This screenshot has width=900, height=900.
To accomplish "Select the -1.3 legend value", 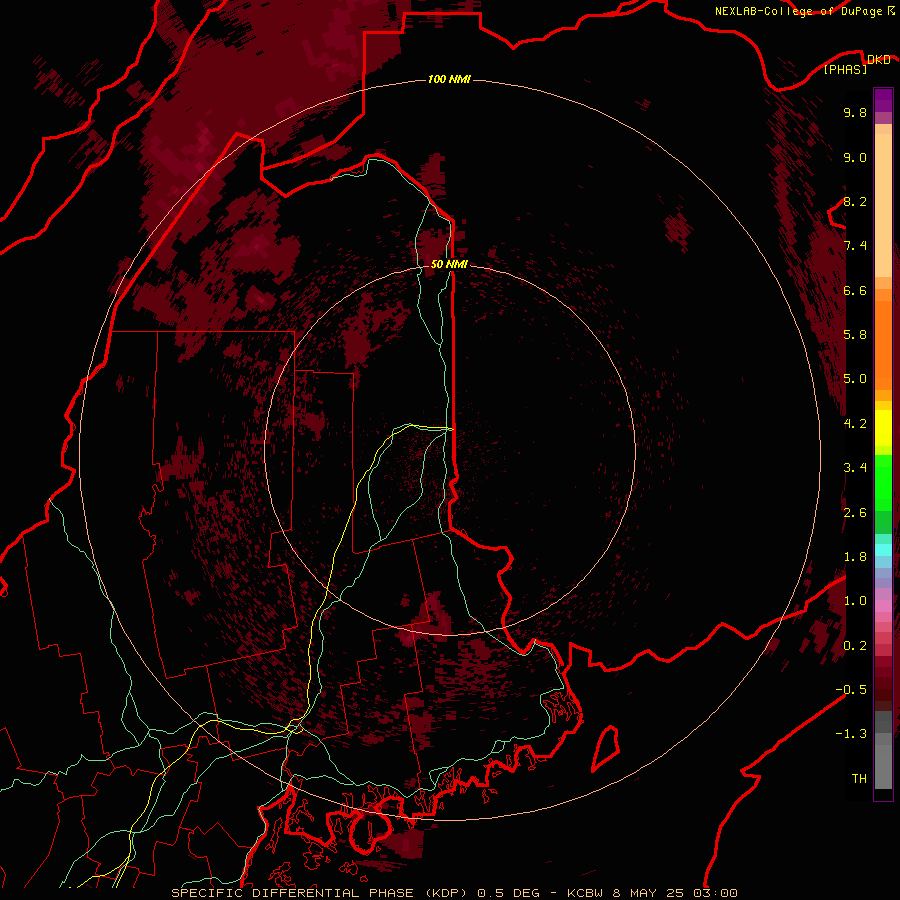I will [851, 734].
